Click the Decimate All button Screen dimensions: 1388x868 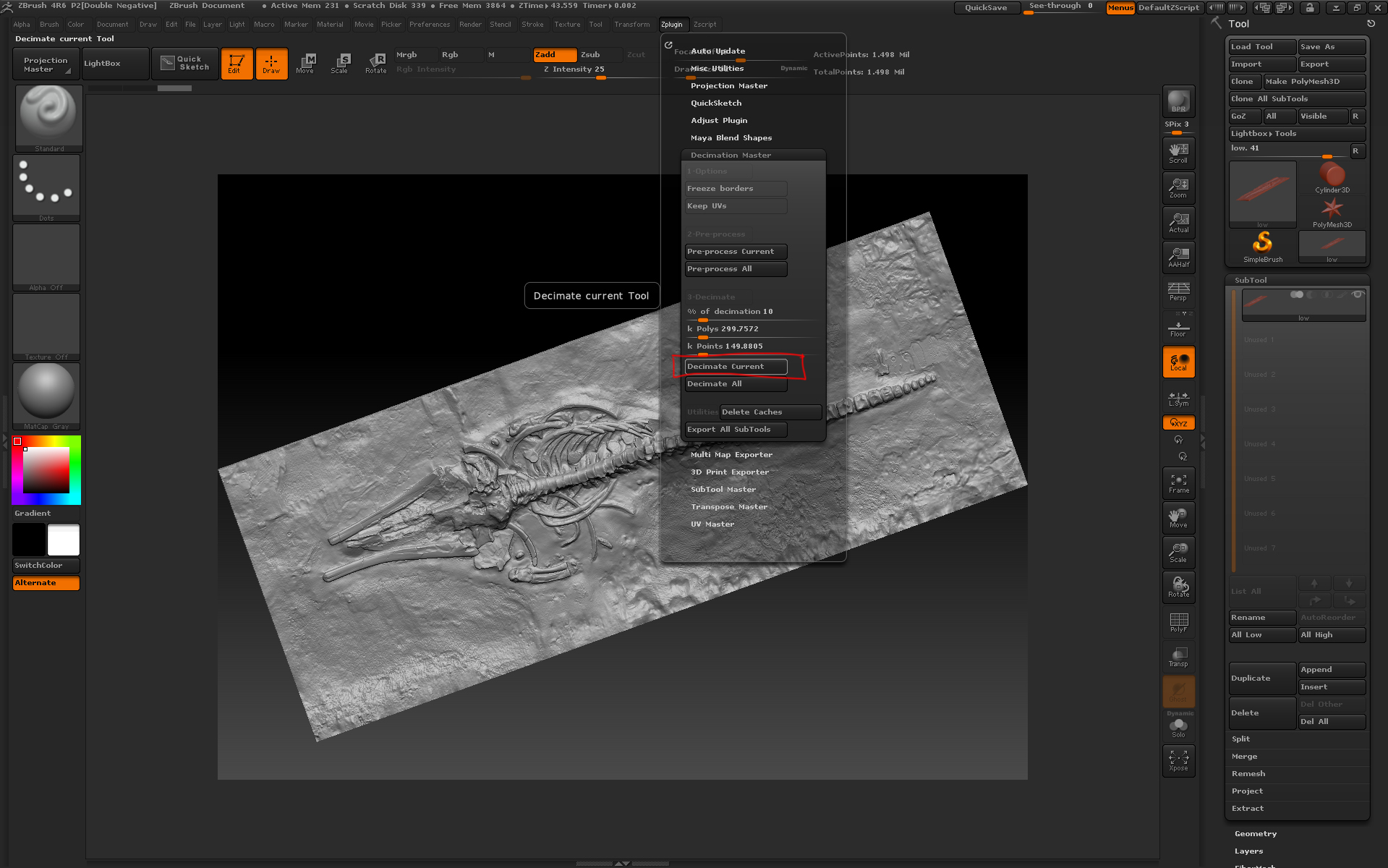736,384
